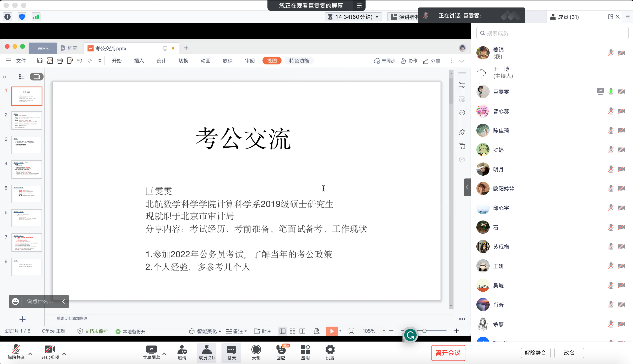Start slideshow with the orange play button
Screen dimensions: 633x364
(331, 331)
